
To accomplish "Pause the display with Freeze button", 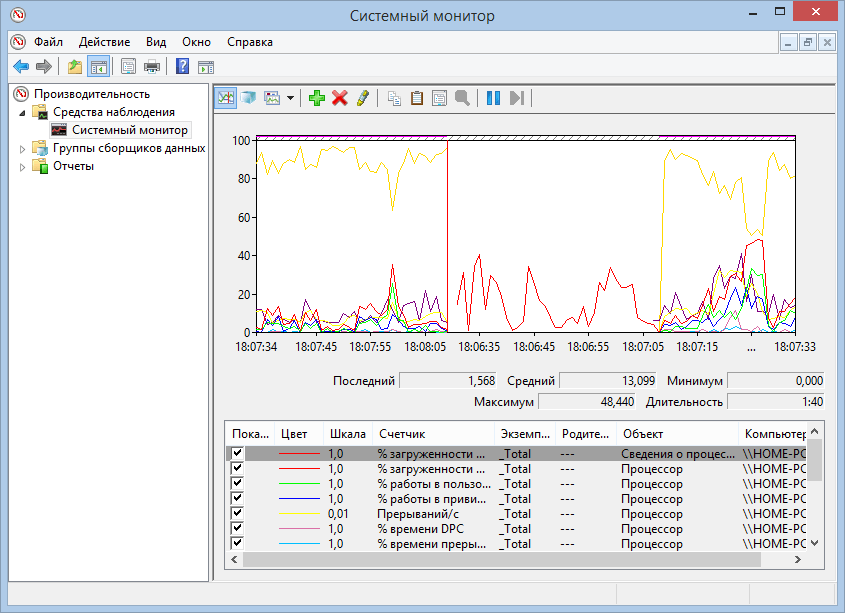I will pos(493,98).
